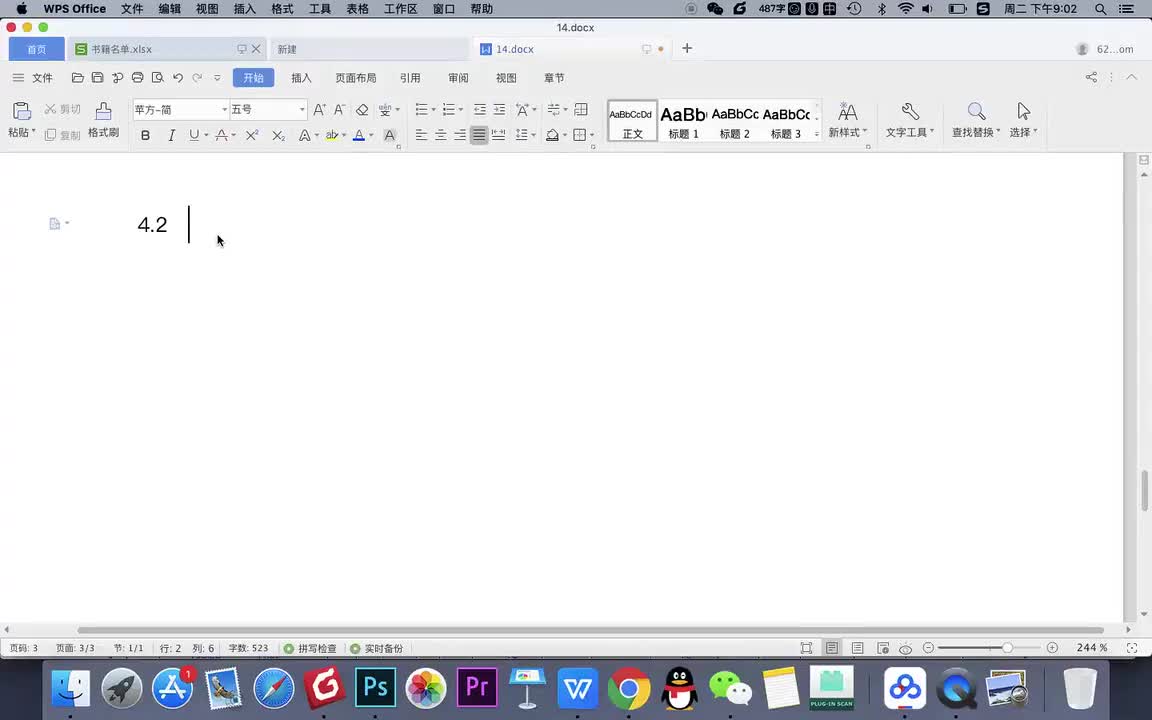Open the Review (审阅) ribbon tab

point(458,78)
